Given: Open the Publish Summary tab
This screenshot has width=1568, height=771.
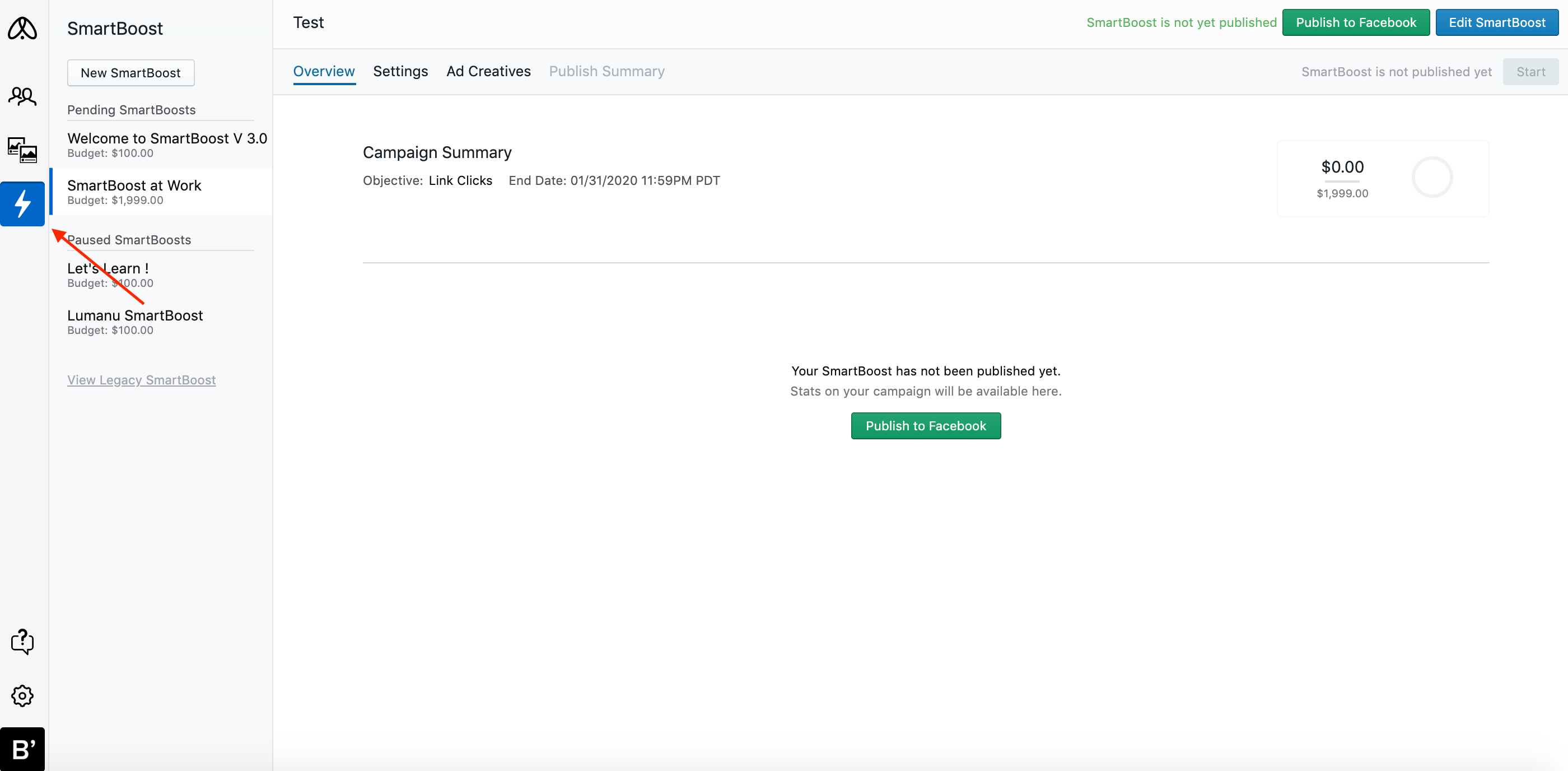Looking at the screenshot, I should [x=606, y=71].
